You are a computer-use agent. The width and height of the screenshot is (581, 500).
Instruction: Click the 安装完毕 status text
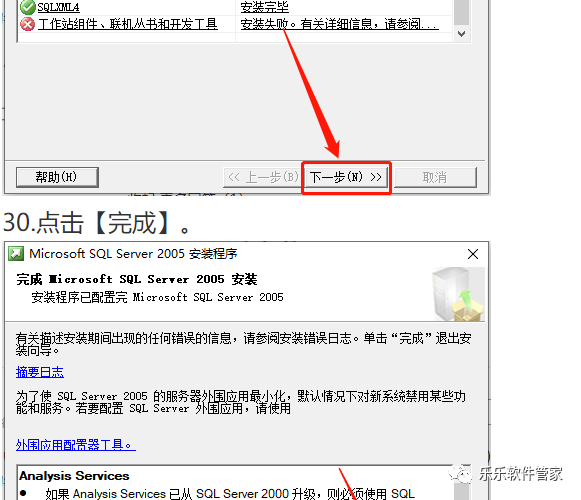pyautogui.click(x=265, y=7)
